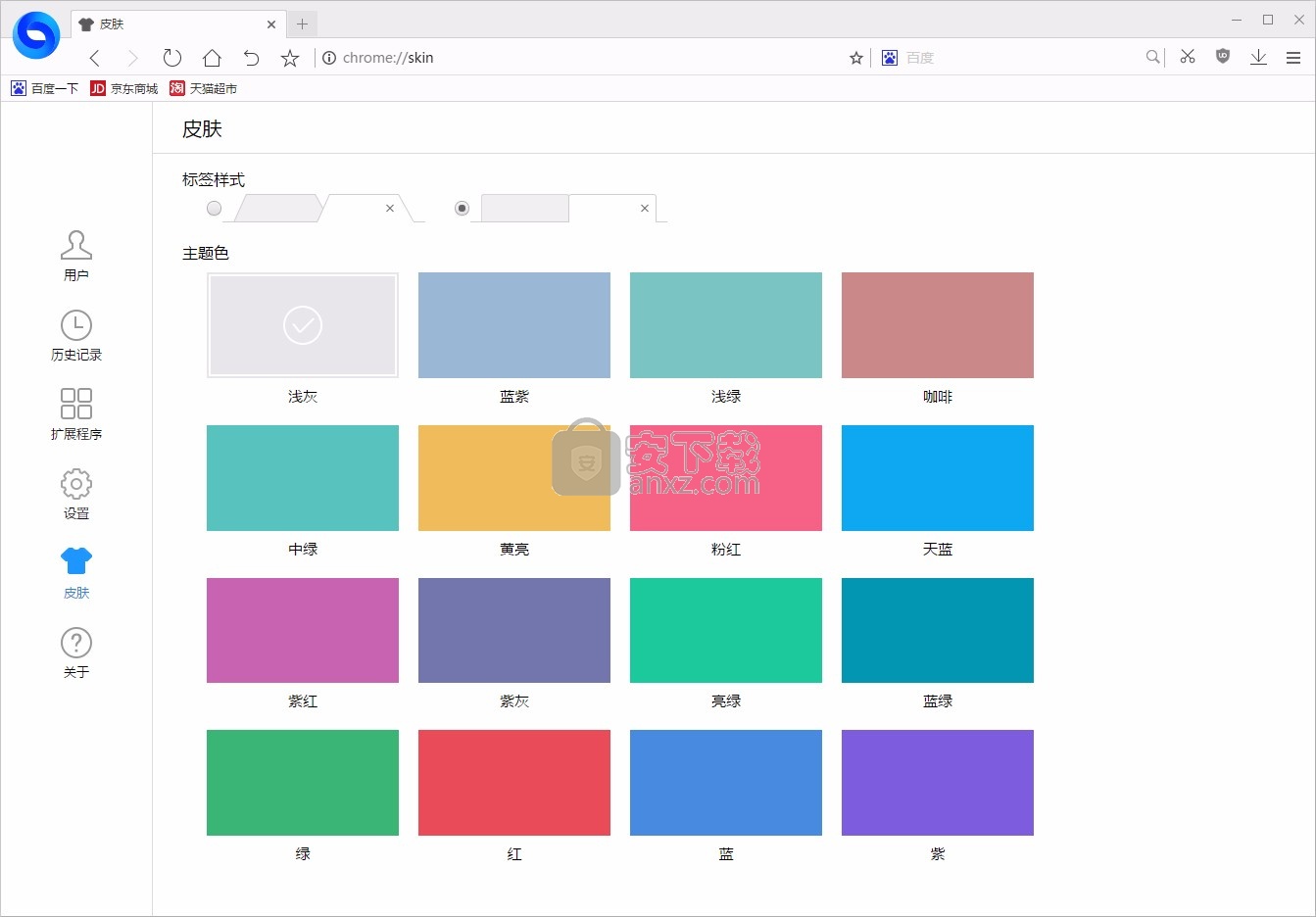Minimize the browser window
This screenshot has height=917, width=1316.
click(1237, 20)
